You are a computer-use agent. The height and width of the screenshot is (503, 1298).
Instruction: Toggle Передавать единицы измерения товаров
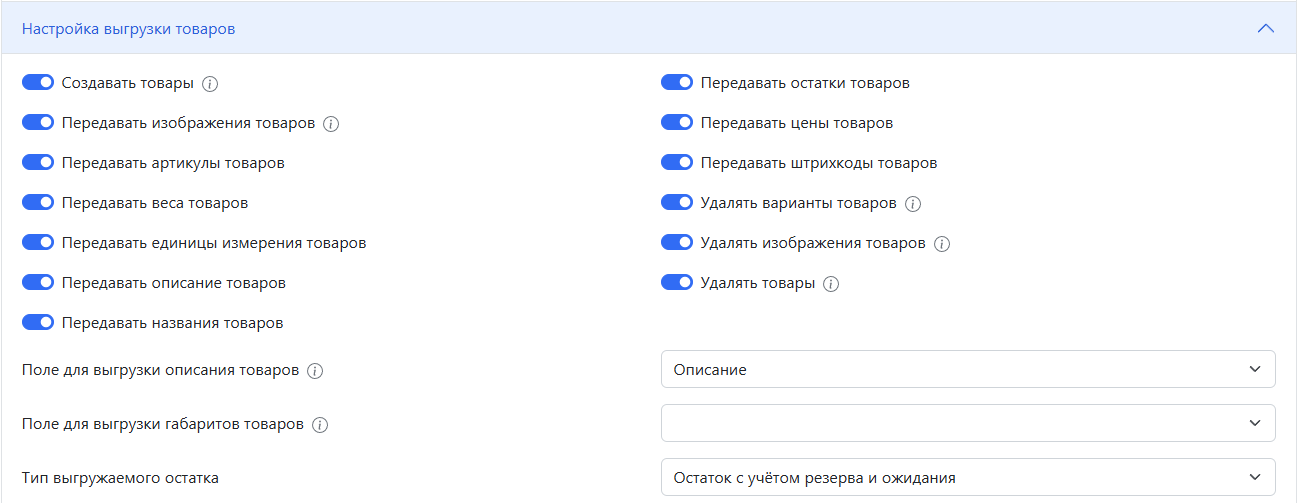[x=38, y=243]
